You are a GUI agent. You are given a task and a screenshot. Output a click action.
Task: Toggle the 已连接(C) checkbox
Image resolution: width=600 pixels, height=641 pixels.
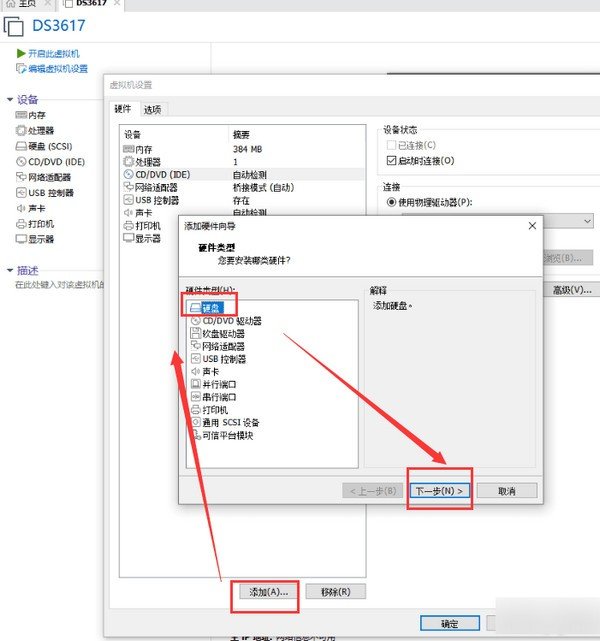point(391,145)
